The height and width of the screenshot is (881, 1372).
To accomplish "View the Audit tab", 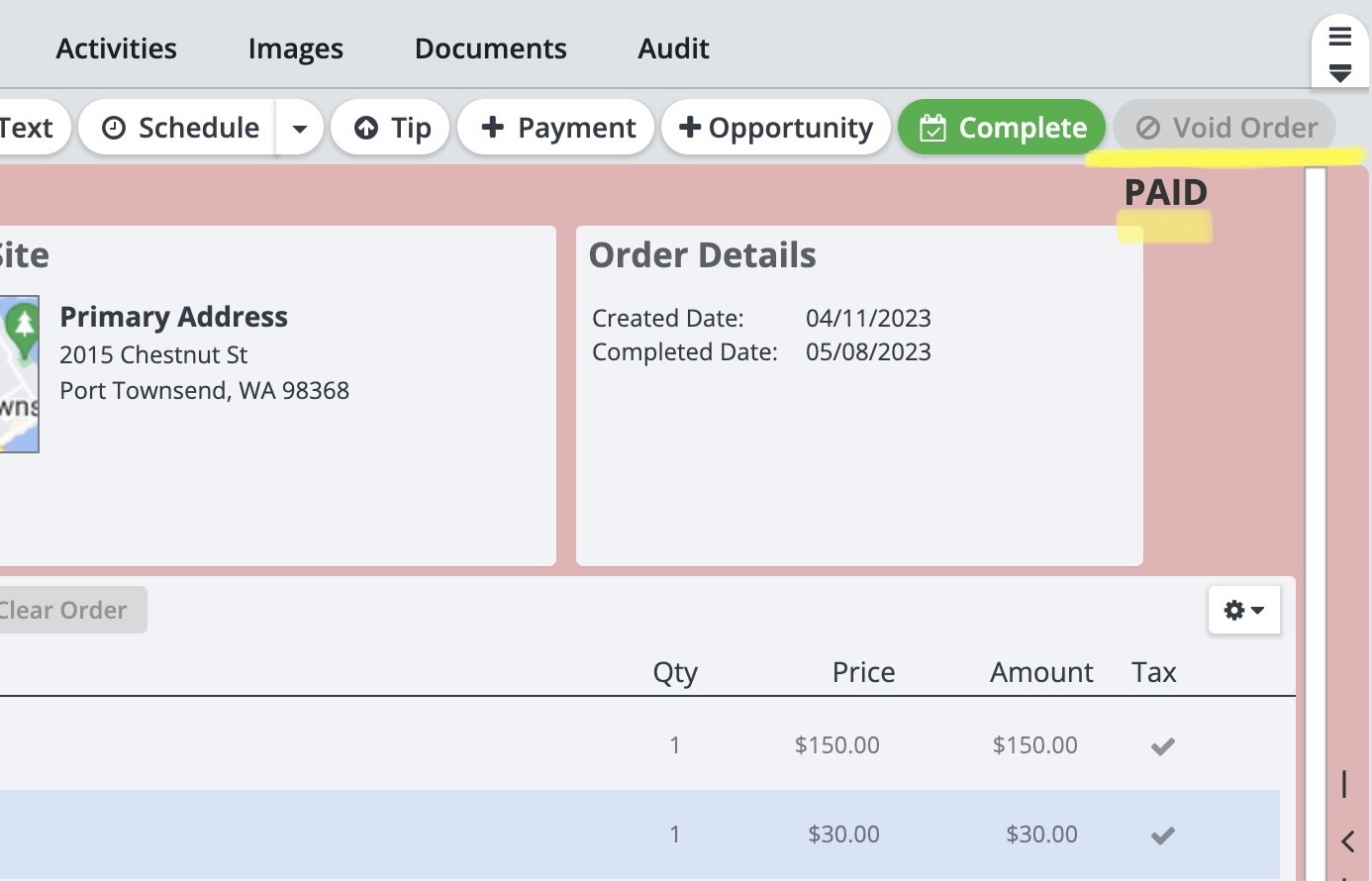I will pos(673,49).
